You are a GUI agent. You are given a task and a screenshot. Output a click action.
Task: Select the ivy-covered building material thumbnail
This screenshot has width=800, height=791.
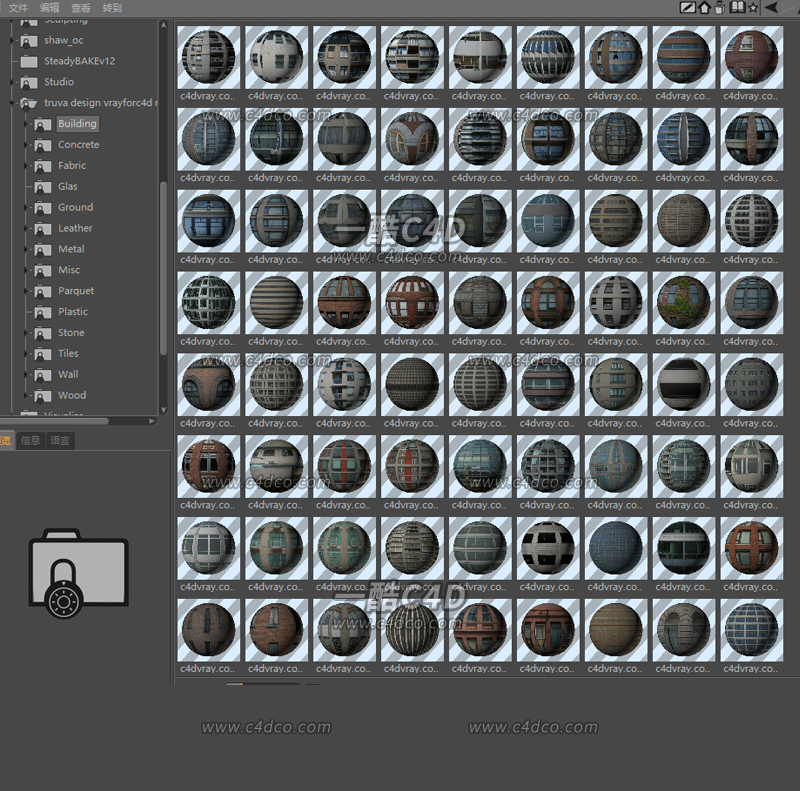[684, 303]
